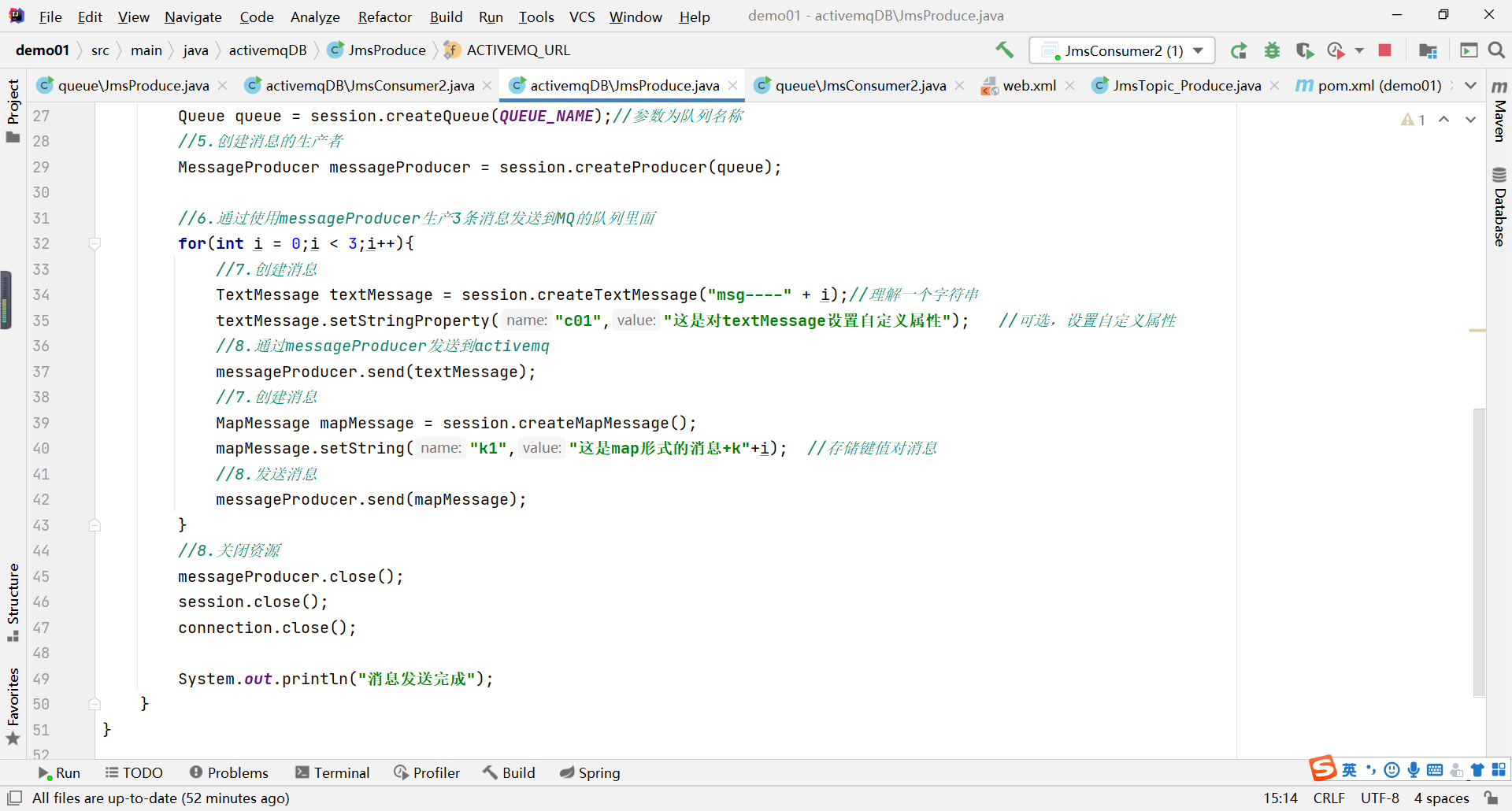Click fold end marker at line 50
This screenshot has height=811, width=1512.
pos(94,704)
